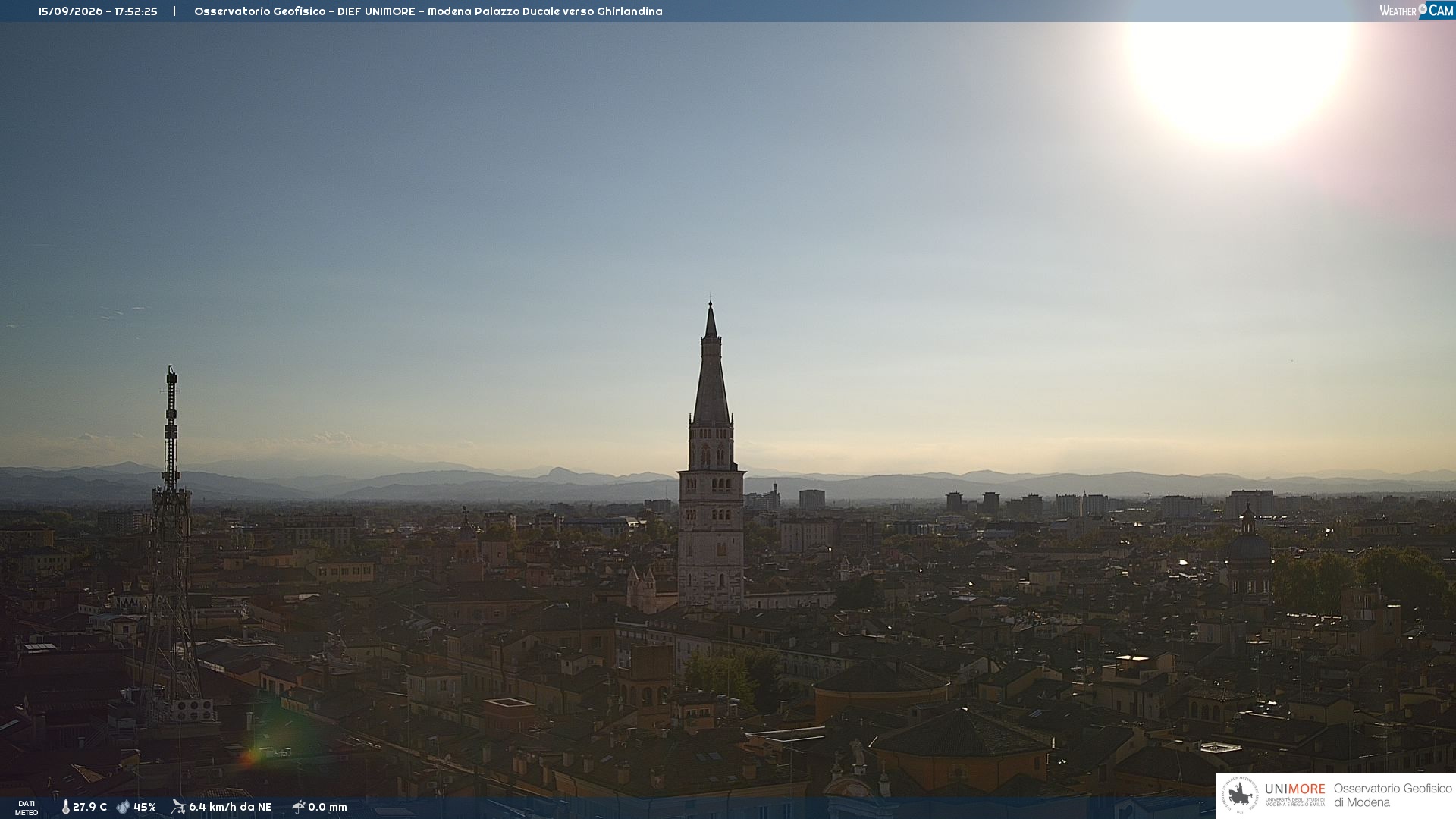Click Osservatorio Geofisico di Modena logo text
Viewport: 1456px width, 819px height.
click(1392, 795)
